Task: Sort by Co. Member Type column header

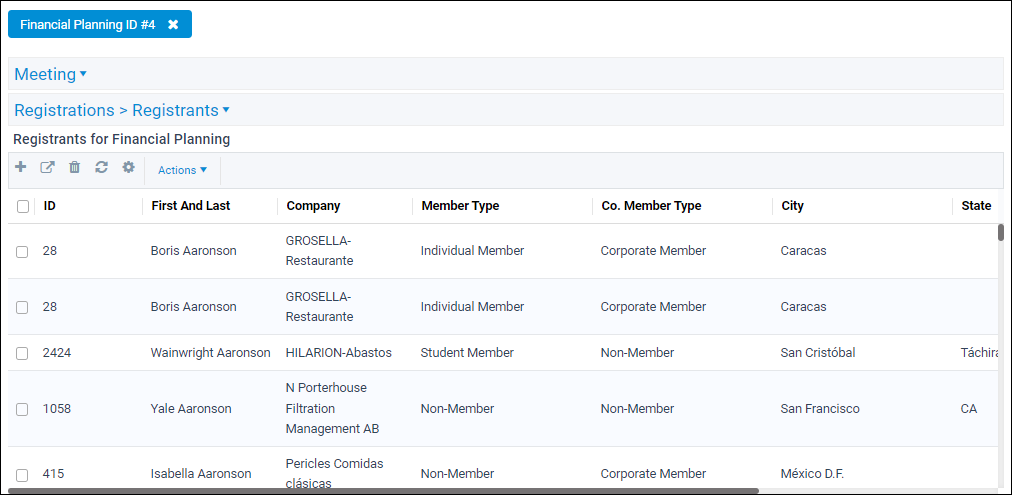Action: [651, 206]
